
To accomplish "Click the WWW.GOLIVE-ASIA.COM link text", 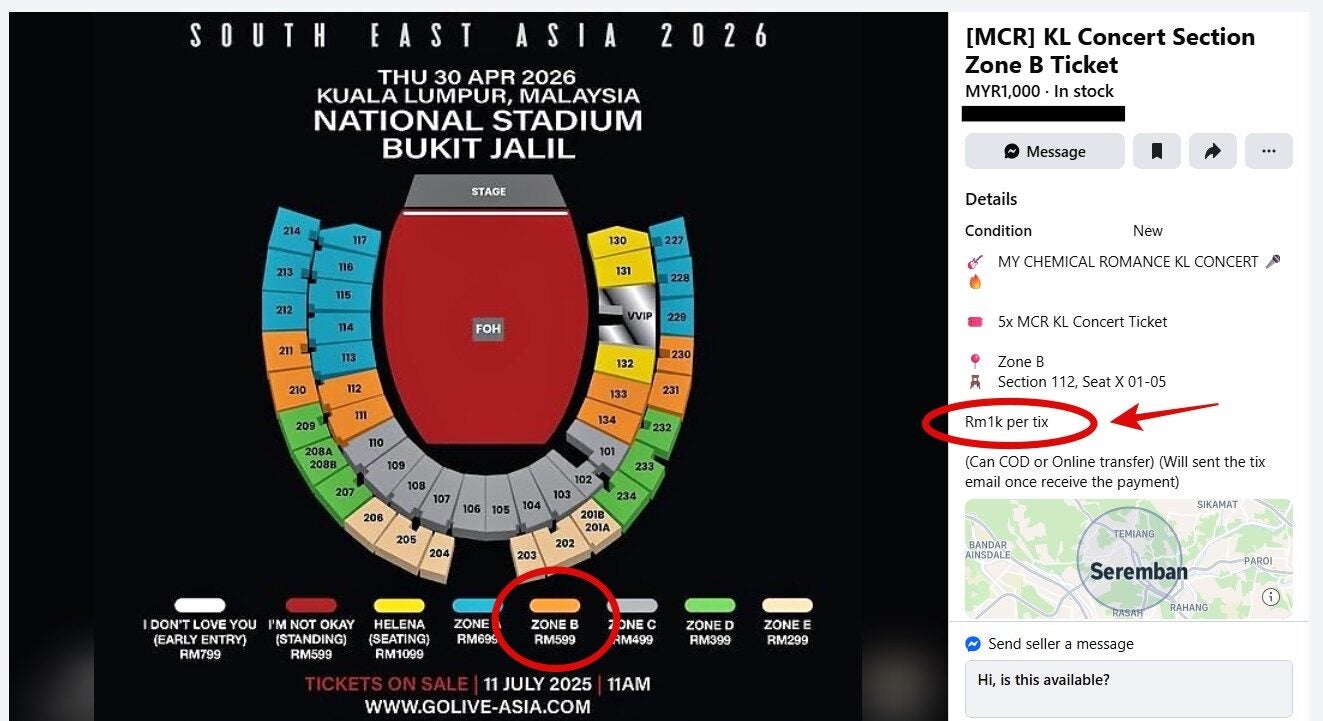I will point(477,706).
